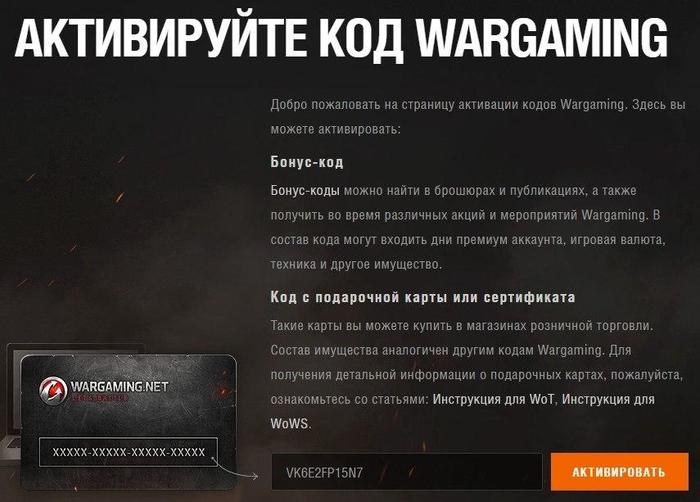The width and height of the screenshot is (700, 502).
Task: Select the Код с подарочной карты heading
Action: (422, 297)
